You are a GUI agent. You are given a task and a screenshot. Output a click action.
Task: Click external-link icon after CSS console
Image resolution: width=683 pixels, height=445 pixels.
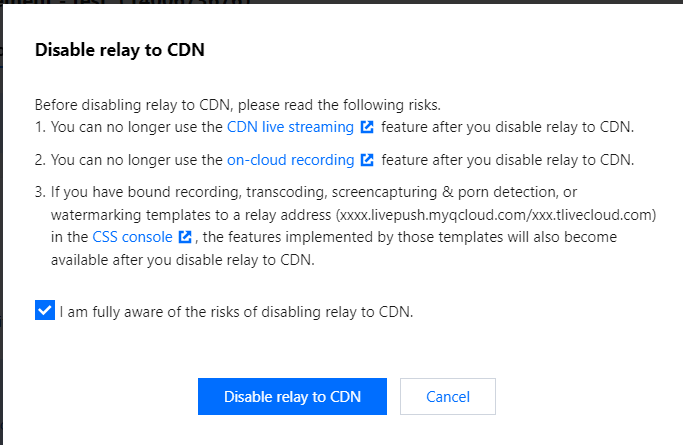185,237
